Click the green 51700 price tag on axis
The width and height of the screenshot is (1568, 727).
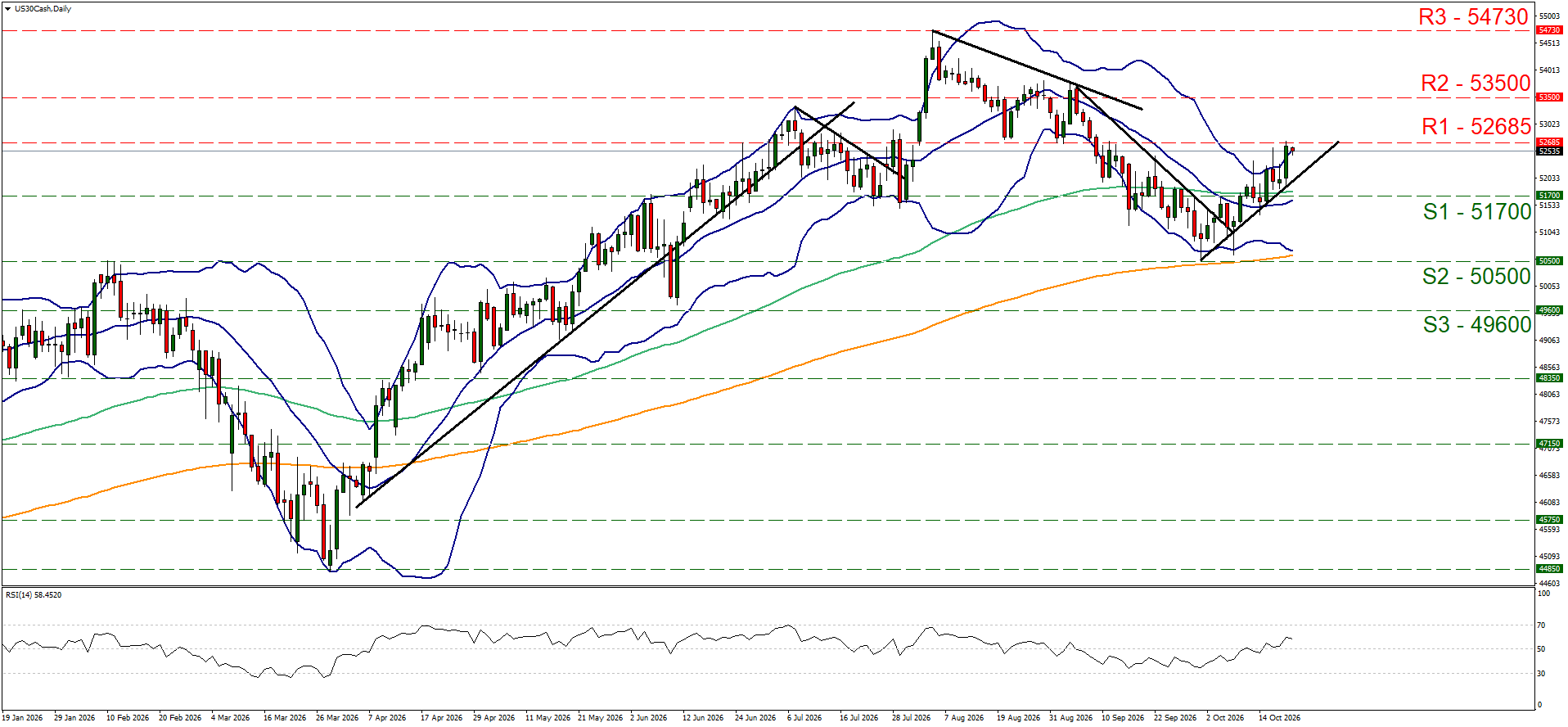coord(1550,196)
